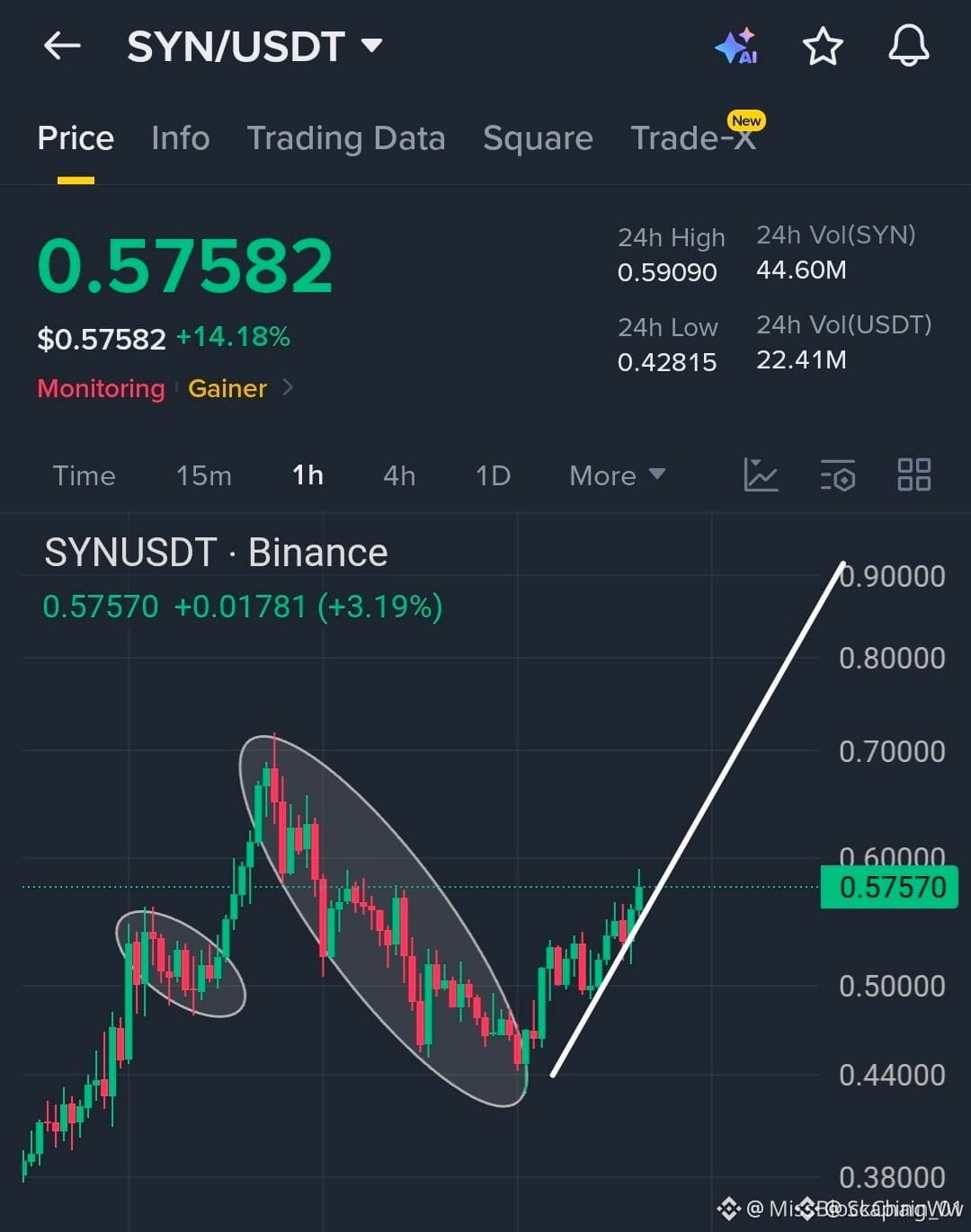Select the 15m chart interval
This screenshot has width=971, height=1232.
coord(203,475)
